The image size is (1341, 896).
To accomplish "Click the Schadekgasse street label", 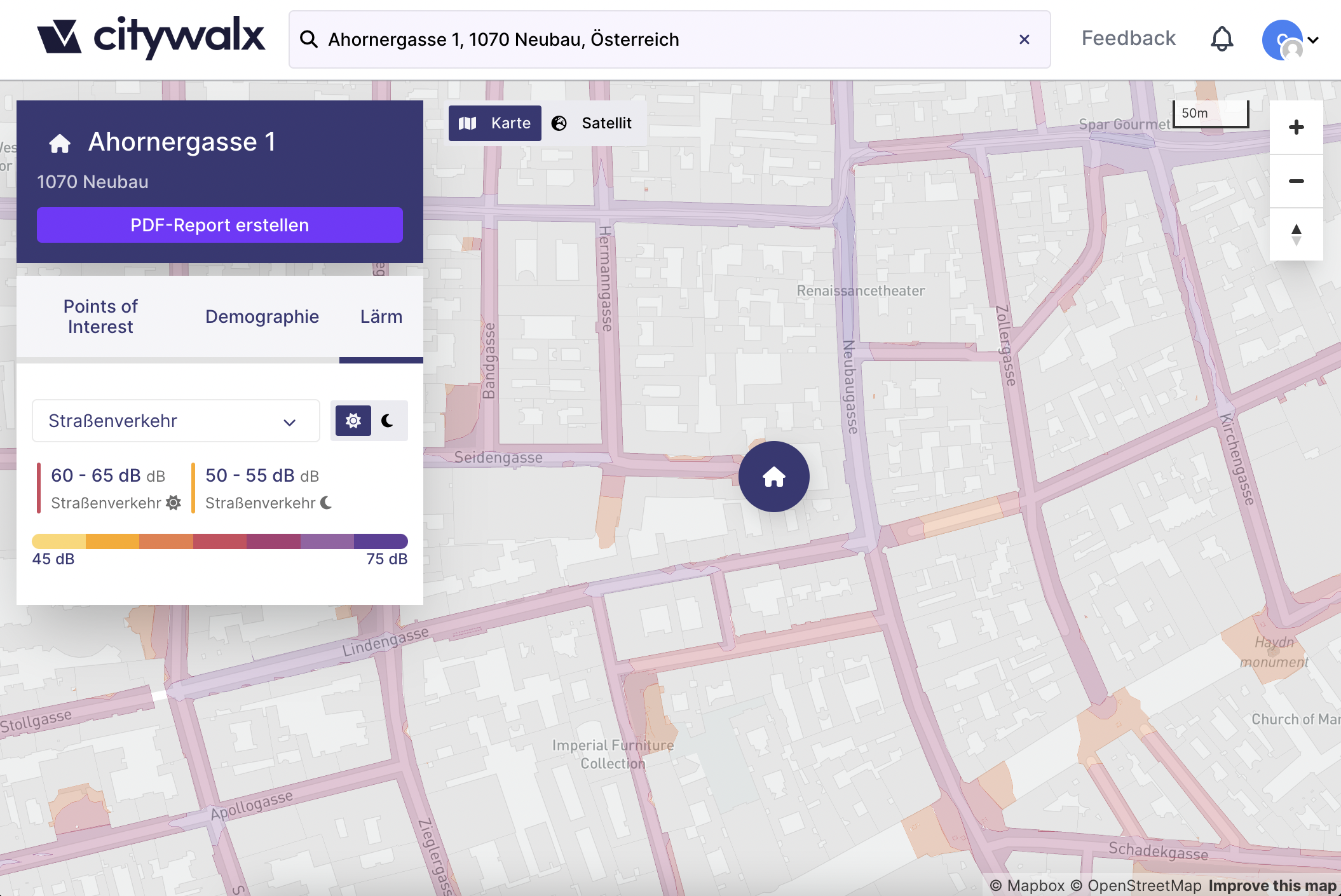I will 1158,850.
